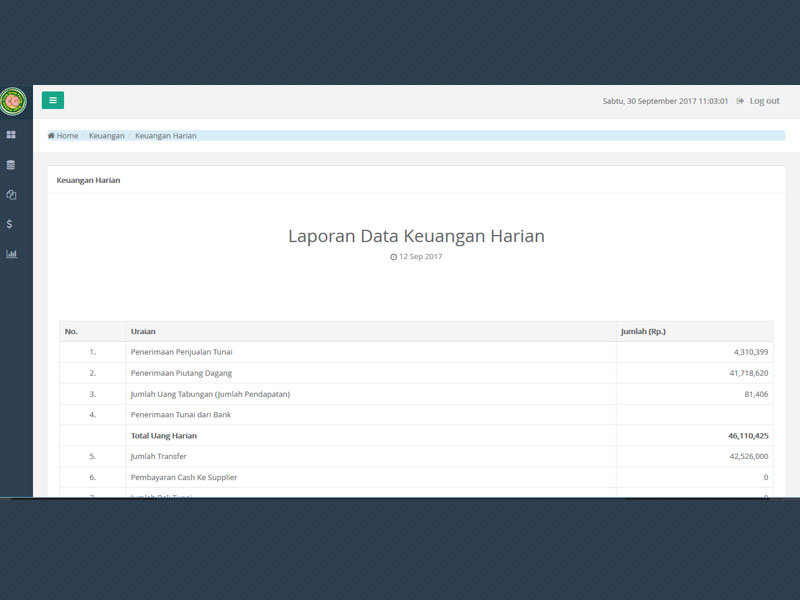Click the Jumlah Transfer amount 42,526,000
The image size is (800, 600).
point(742,457)
